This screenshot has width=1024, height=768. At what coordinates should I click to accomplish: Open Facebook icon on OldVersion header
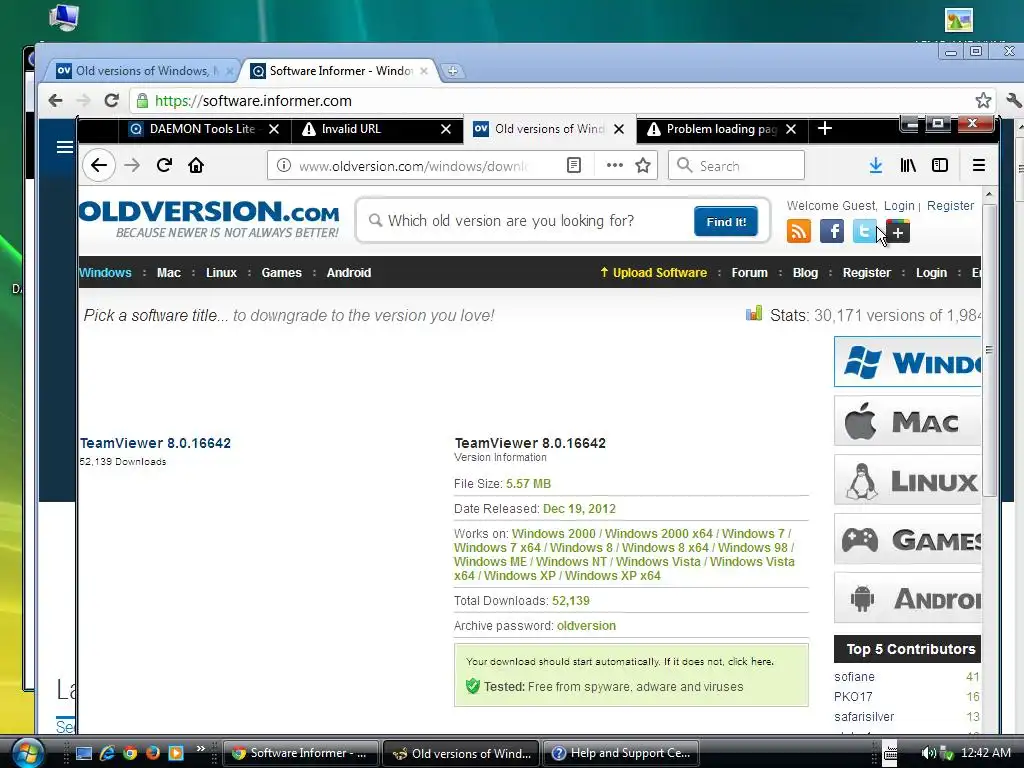(831, 231)
